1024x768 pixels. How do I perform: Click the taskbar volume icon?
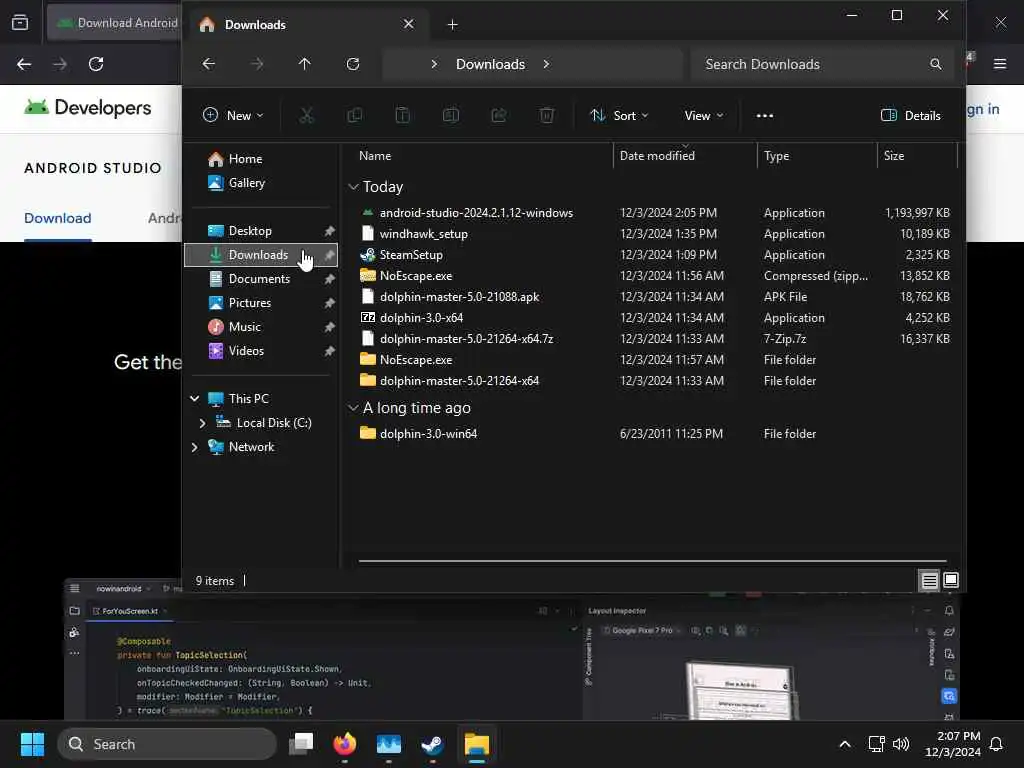click(901, 744)
